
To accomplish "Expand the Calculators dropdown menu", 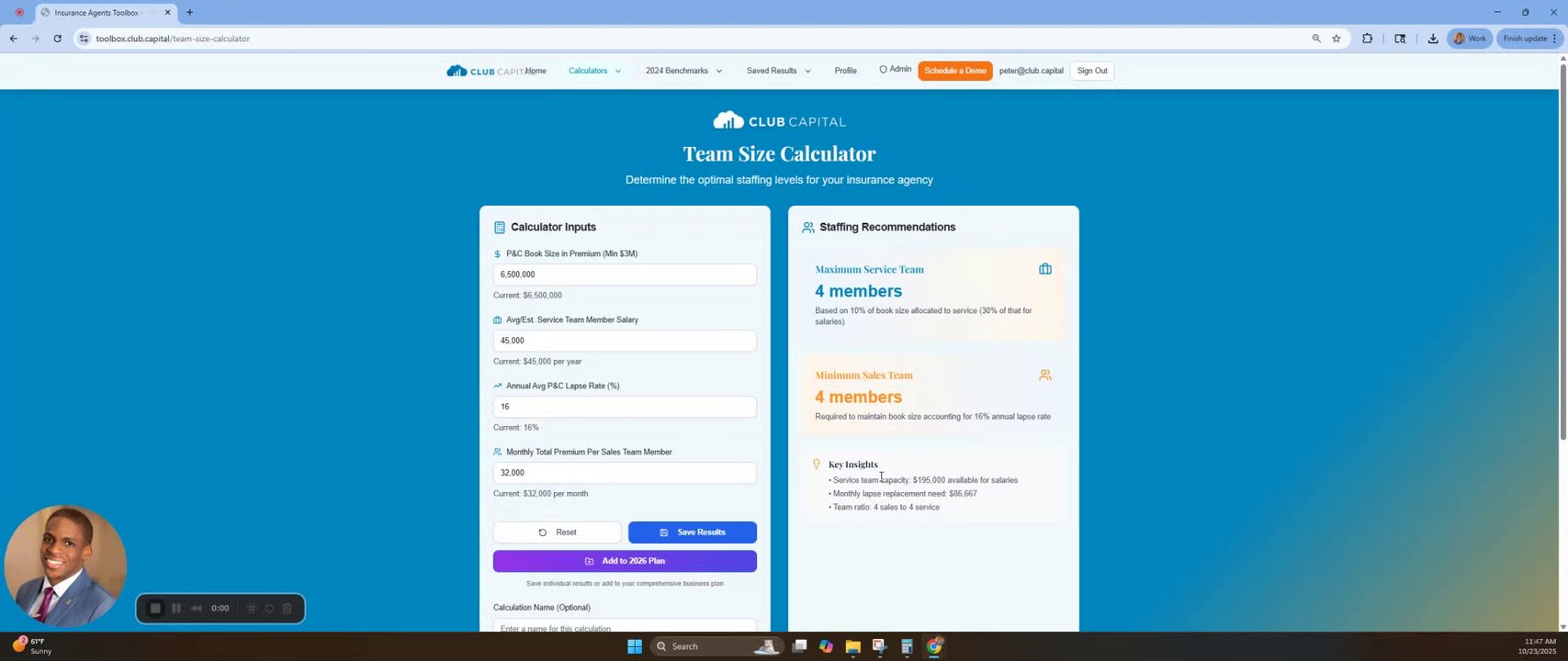I will [594, 71].
